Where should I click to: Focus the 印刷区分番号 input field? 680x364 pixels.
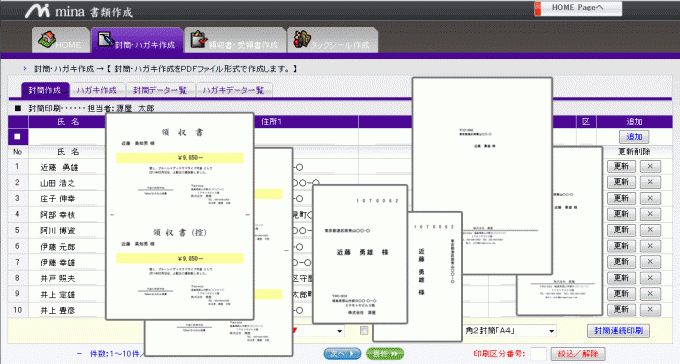(x=538, y=354)
